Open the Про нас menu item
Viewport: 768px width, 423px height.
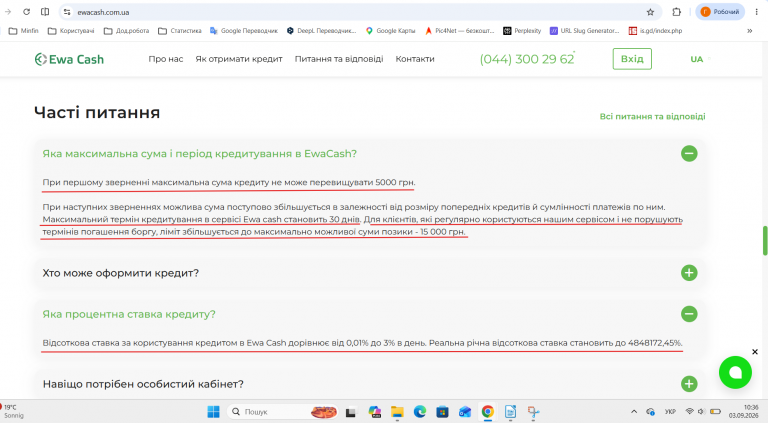pos(166,59)
